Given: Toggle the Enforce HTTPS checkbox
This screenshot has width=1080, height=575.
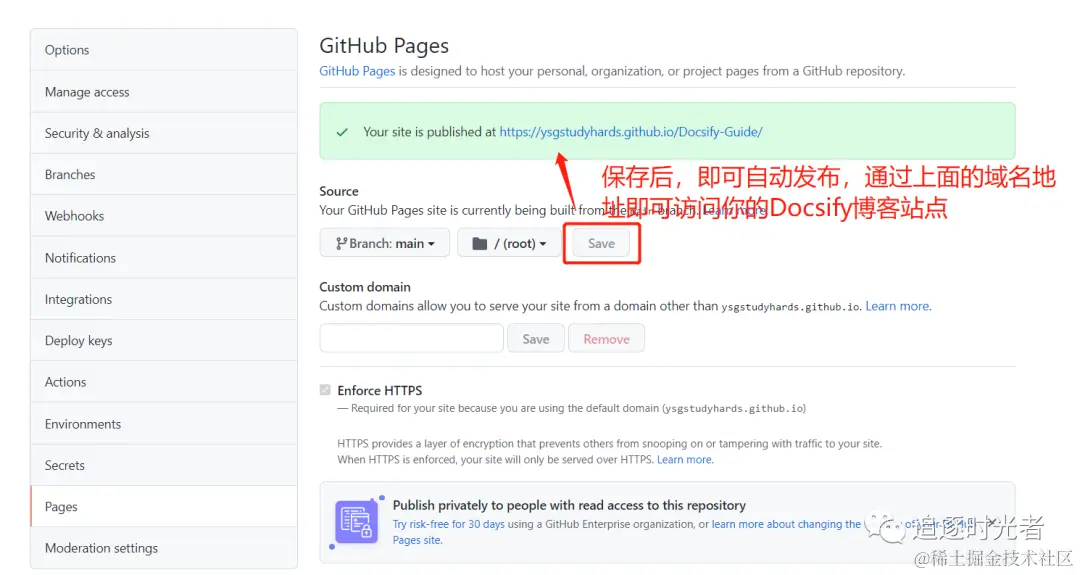Looking at the screenshot, I should 325,390.
